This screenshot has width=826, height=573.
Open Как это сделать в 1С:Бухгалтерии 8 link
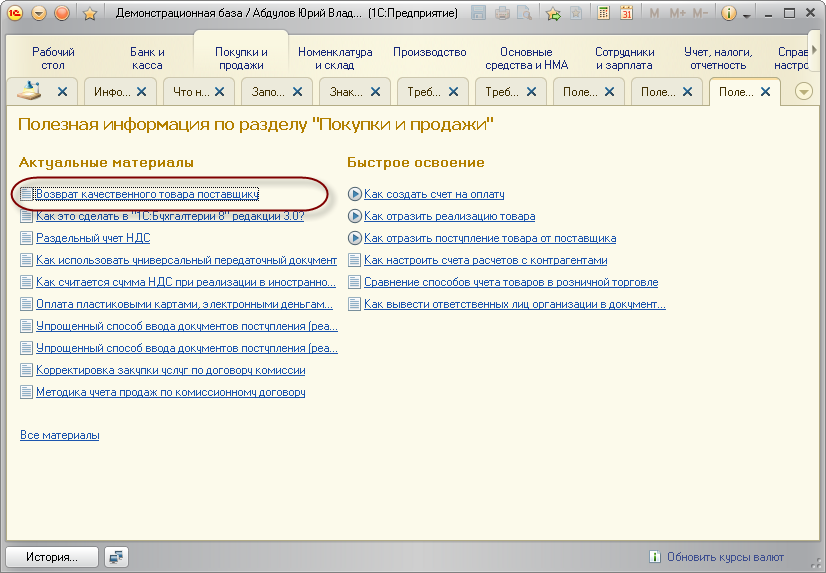(x=170, y=216)
